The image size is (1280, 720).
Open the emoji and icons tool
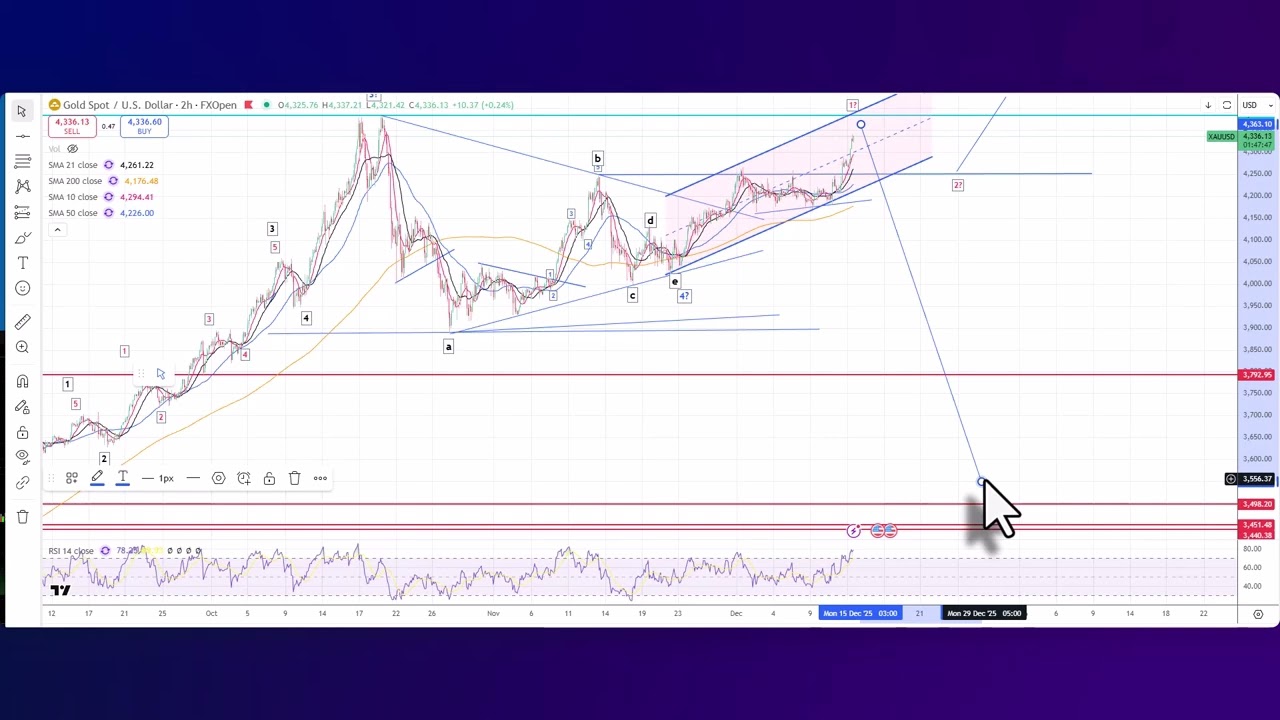click(x=22, y=289)
